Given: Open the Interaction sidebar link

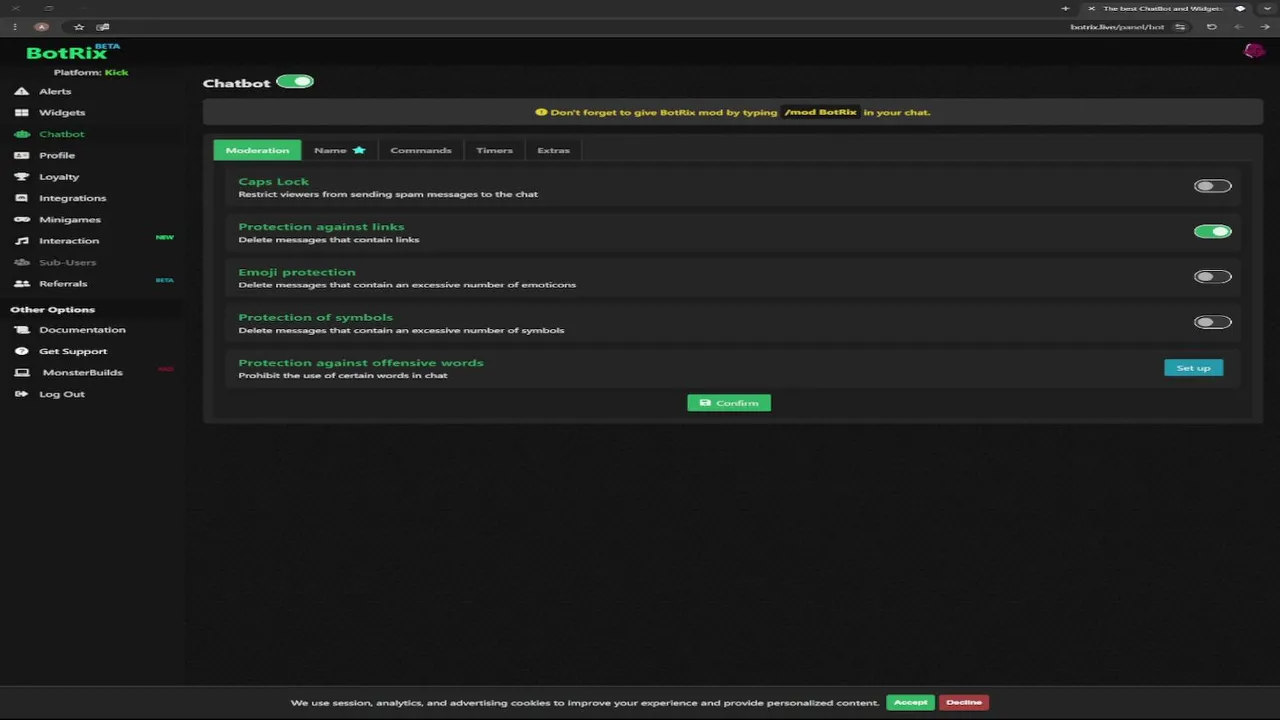Looking at the screenshot, I should (x=69, y=241).
